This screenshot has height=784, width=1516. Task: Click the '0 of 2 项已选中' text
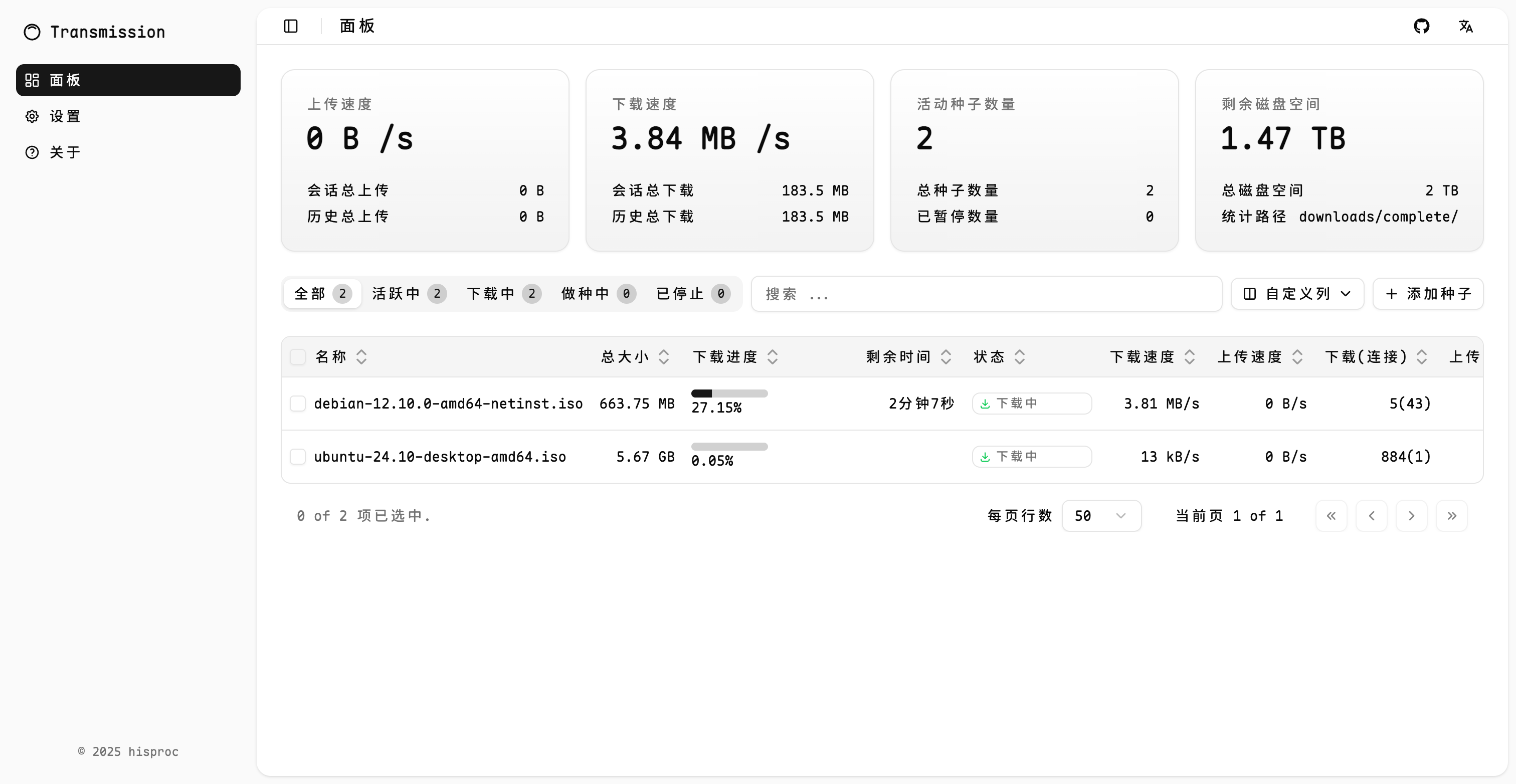(363, 516)
